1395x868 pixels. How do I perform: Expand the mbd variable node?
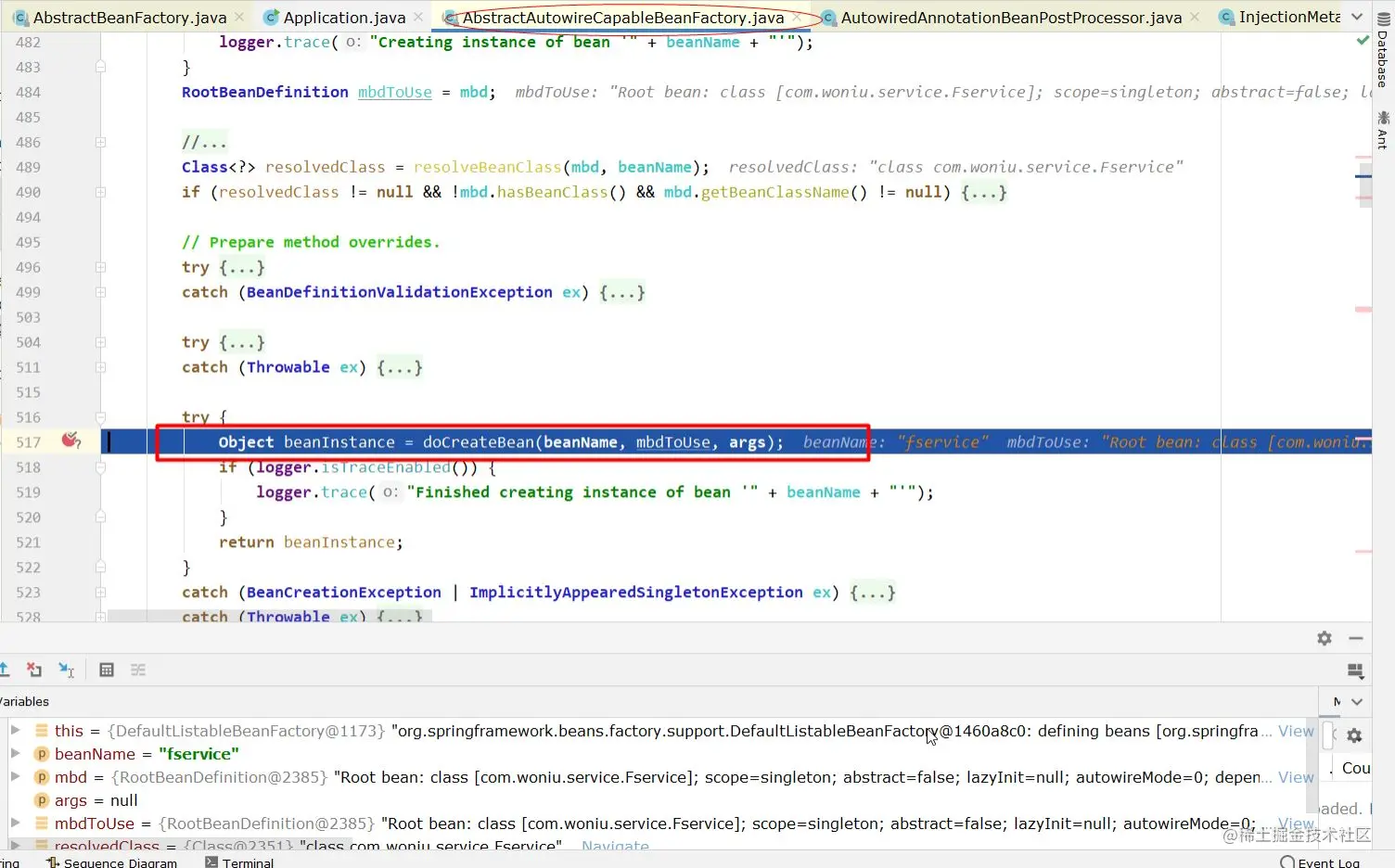[16, 776]
